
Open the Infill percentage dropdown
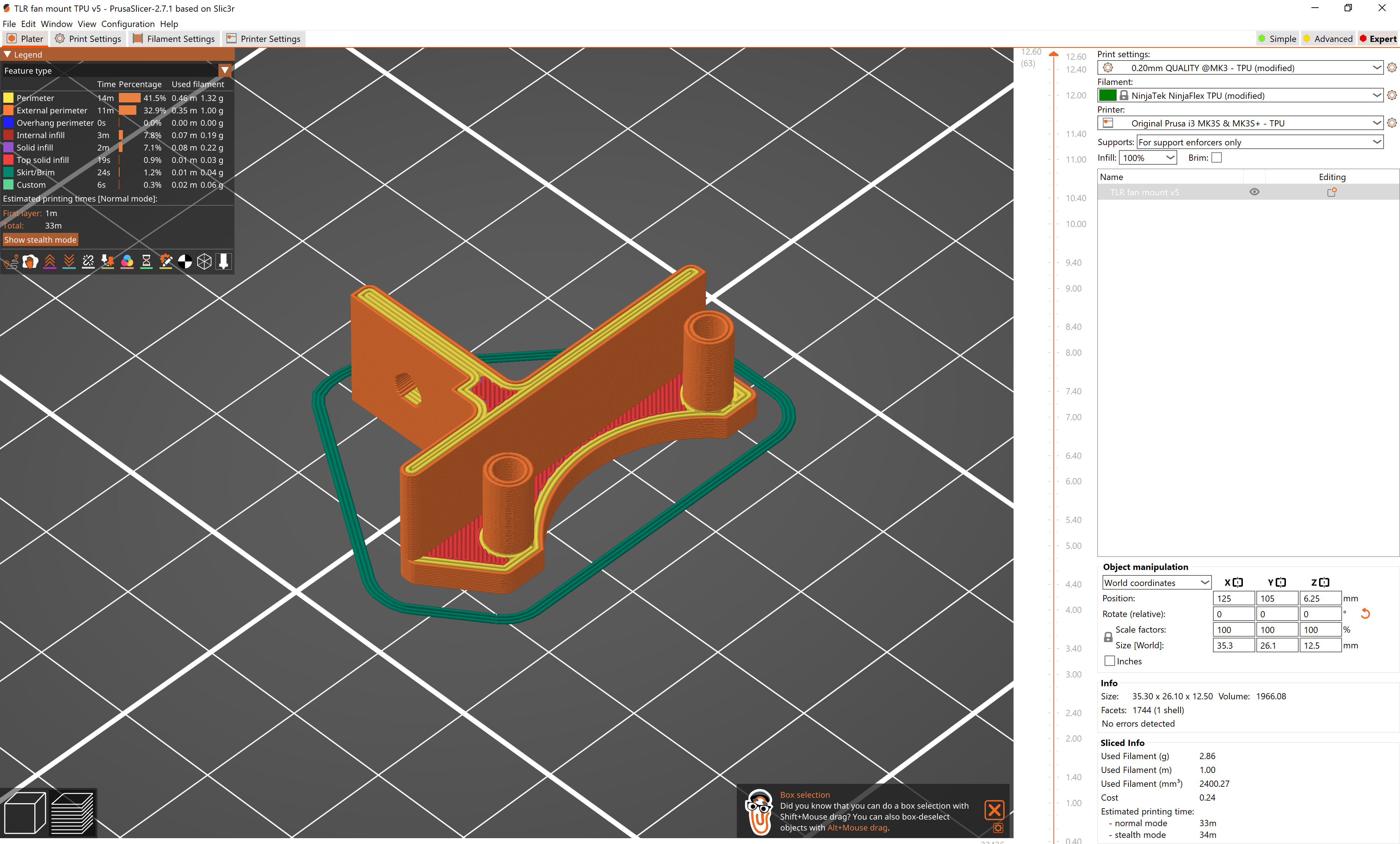click(1147, 158)
